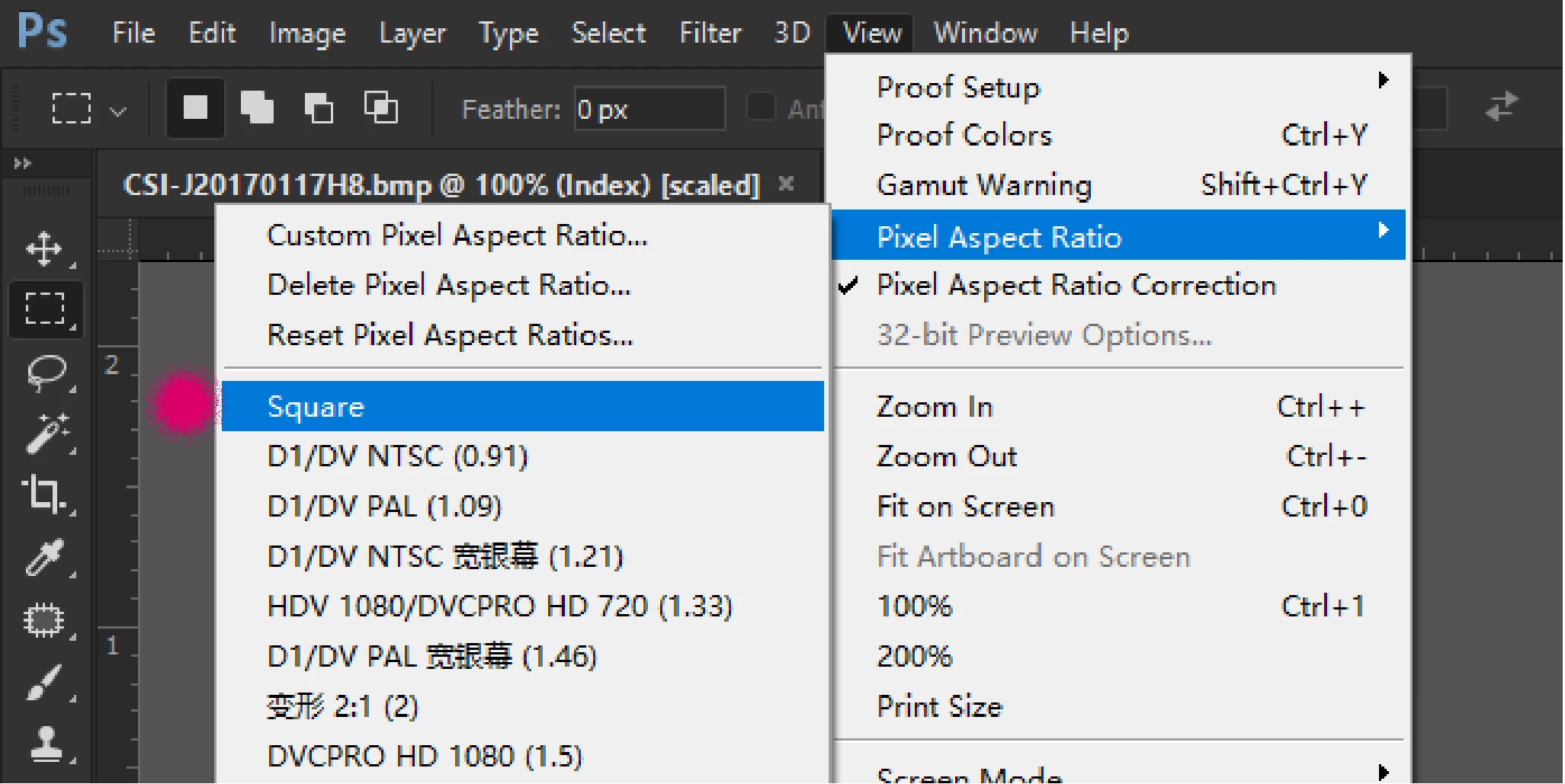Click the Feather input field
1565x784 pixels.
coord(649,109)
